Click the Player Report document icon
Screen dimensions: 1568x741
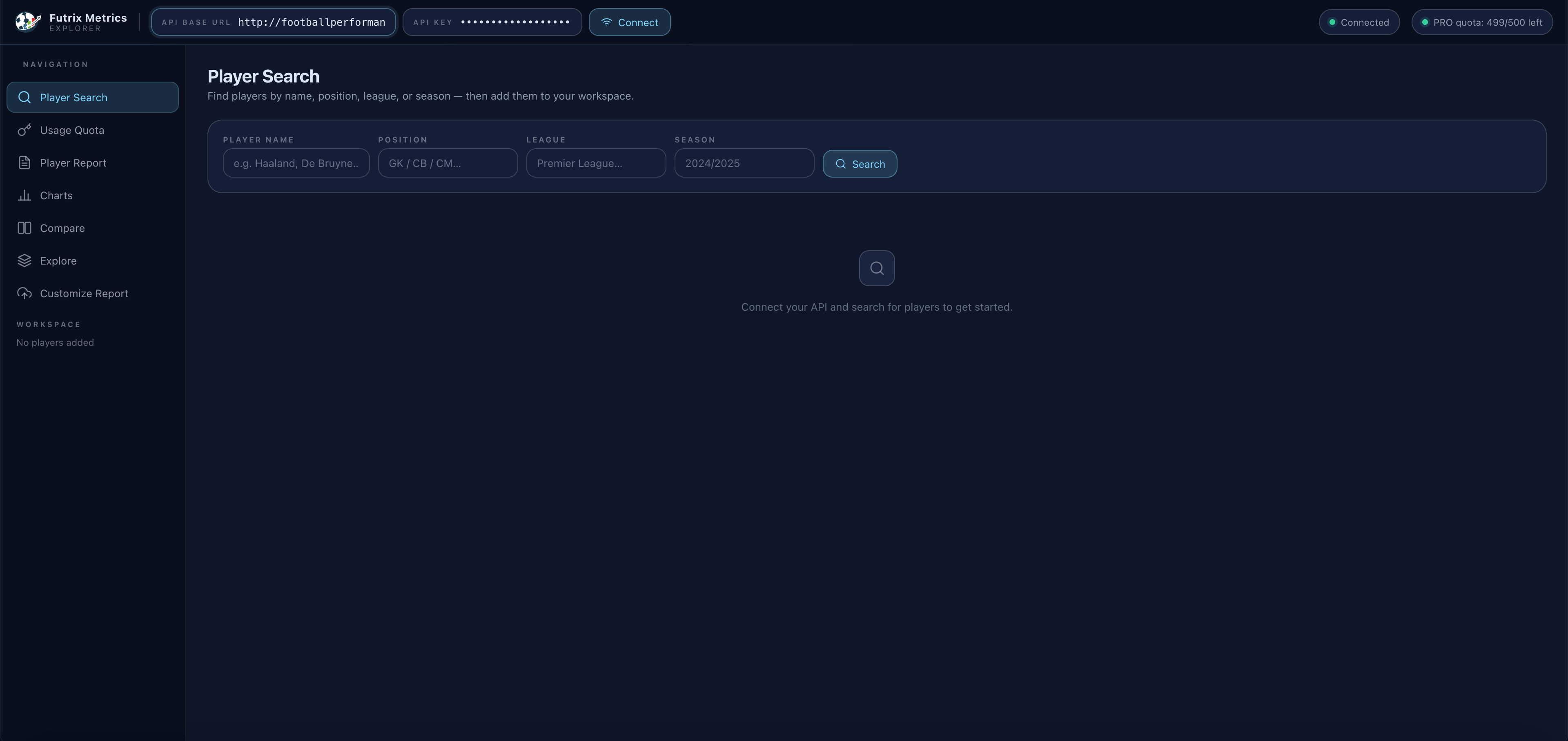coord(24,162)
